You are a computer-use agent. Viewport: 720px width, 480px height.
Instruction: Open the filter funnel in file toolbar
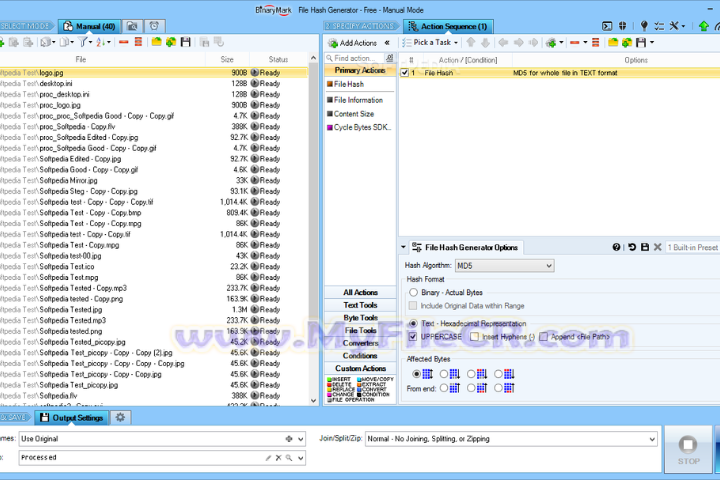84,42
